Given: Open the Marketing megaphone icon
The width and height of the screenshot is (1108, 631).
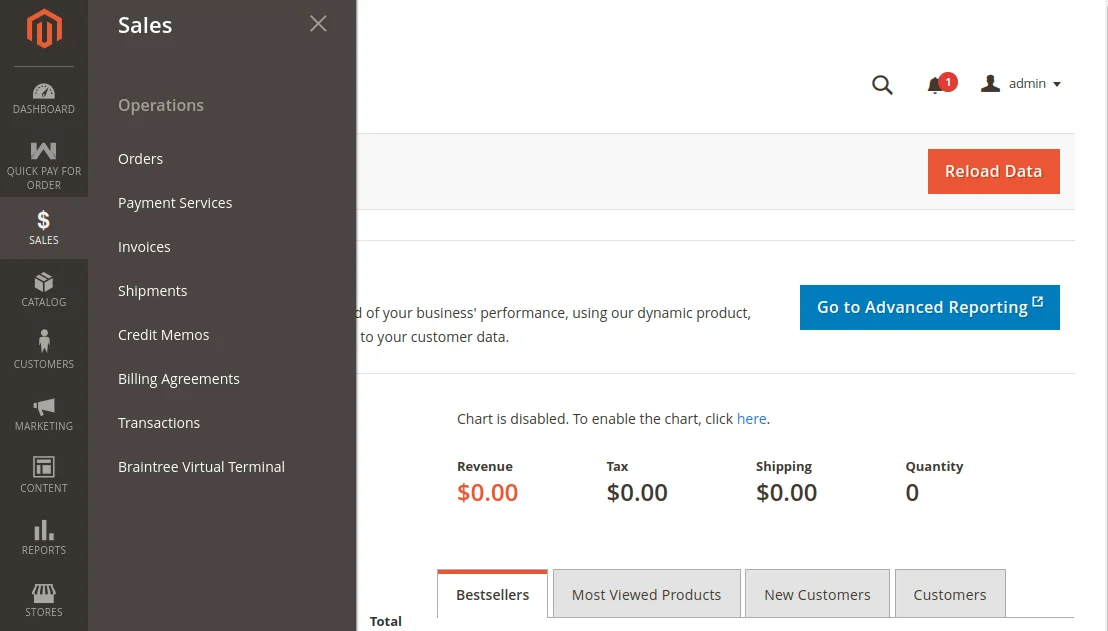Looking at the screenshot, I should pos(44,413).
